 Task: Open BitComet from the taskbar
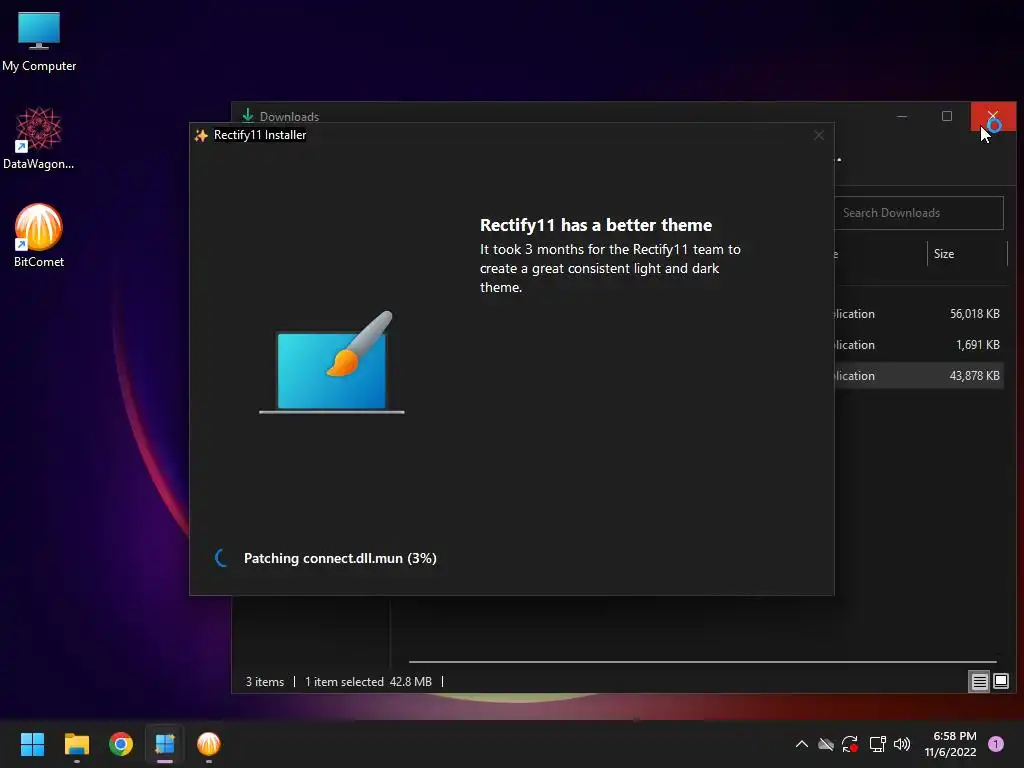209,744
